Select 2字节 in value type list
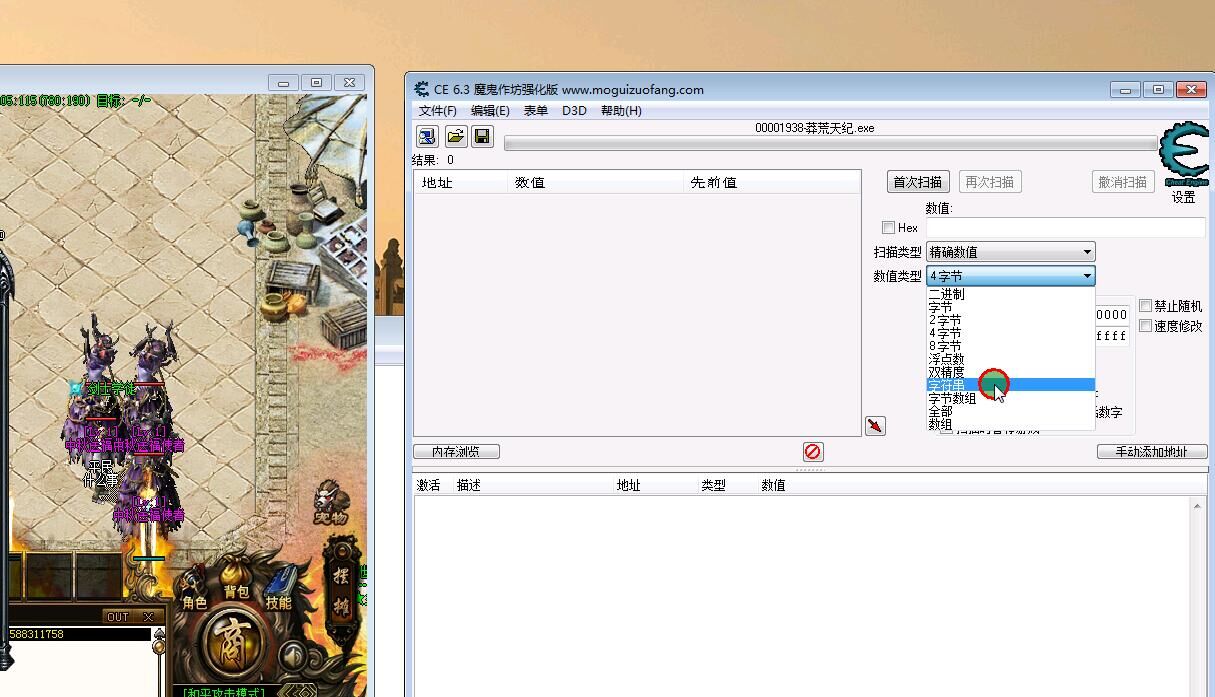The width and height of the screenshot is (1215, 697). tap(1010, 321)
